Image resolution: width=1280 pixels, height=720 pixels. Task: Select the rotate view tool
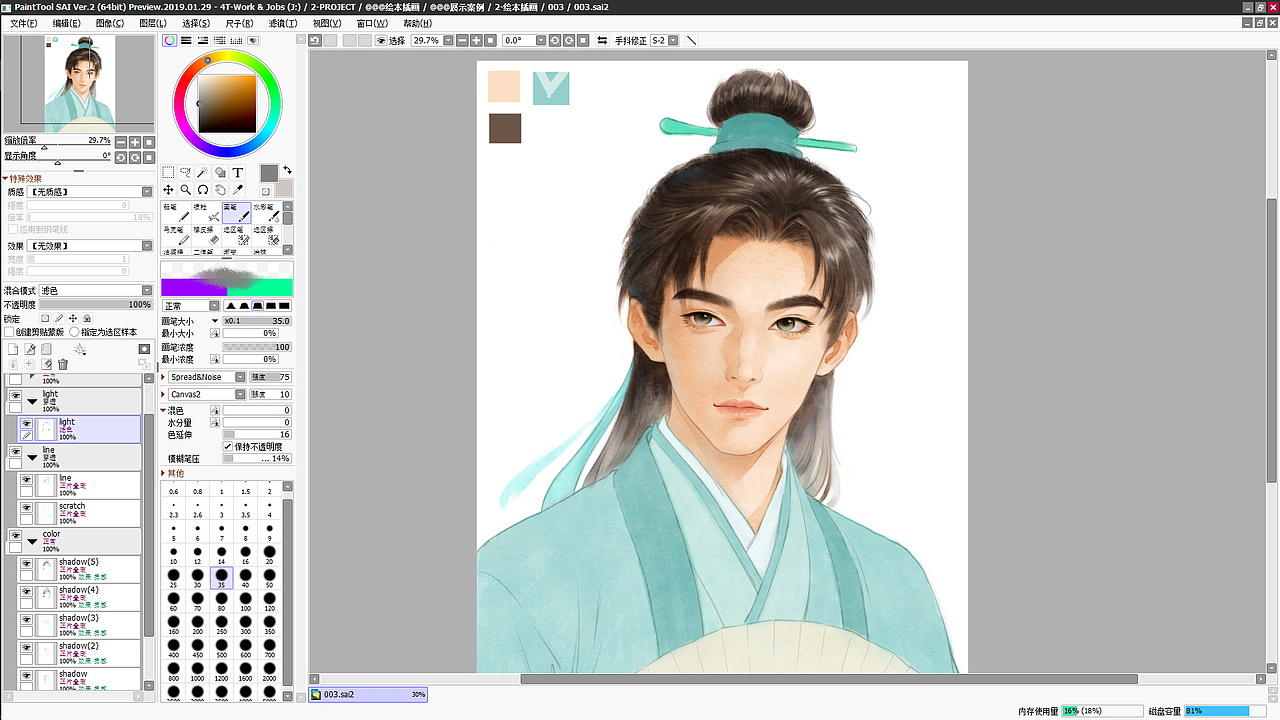[202, 189]
